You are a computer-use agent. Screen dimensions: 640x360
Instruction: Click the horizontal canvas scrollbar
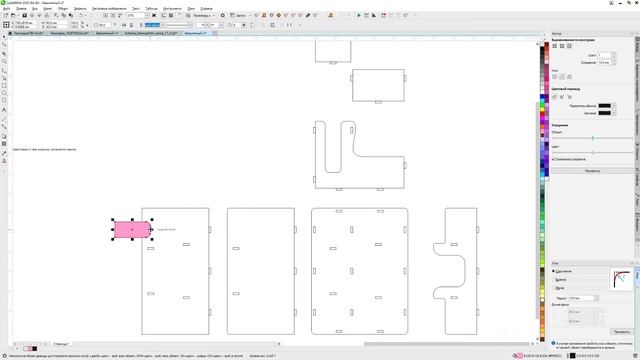[x=447, y=344]
